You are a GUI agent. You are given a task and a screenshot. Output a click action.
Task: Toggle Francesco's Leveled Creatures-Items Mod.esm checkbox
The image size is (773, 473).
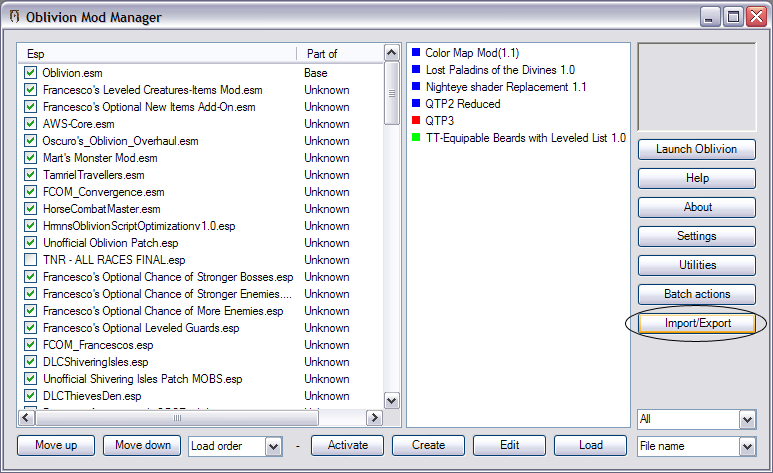click(31, 90)
